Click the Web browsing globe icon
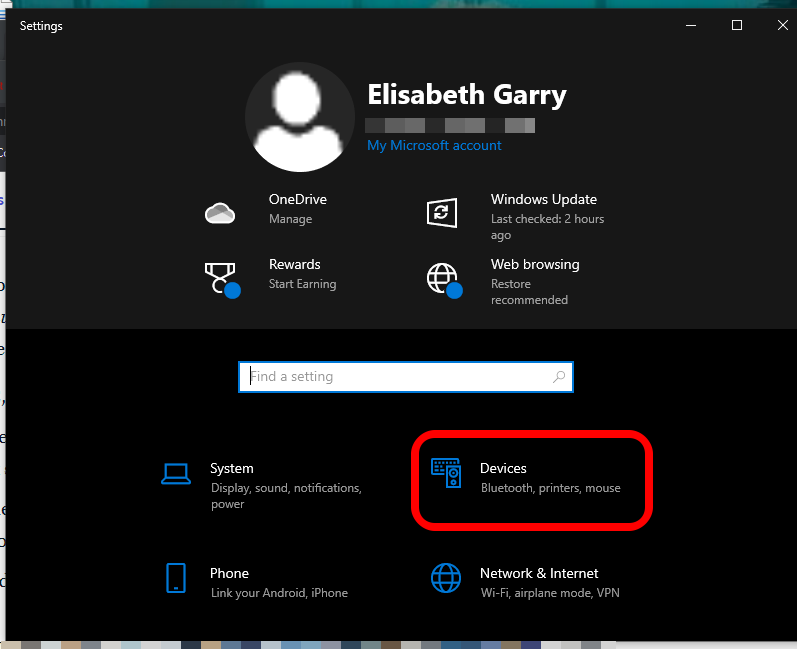797x649 pixels. [443, 278]
